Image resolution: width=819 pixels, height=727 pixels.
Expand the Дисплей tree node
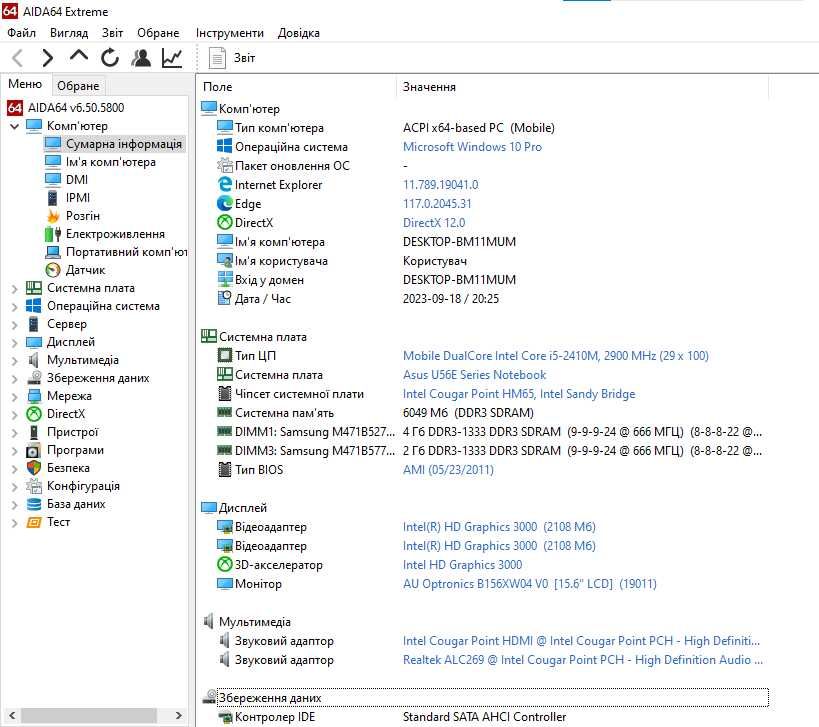click(x=15, y=343)
